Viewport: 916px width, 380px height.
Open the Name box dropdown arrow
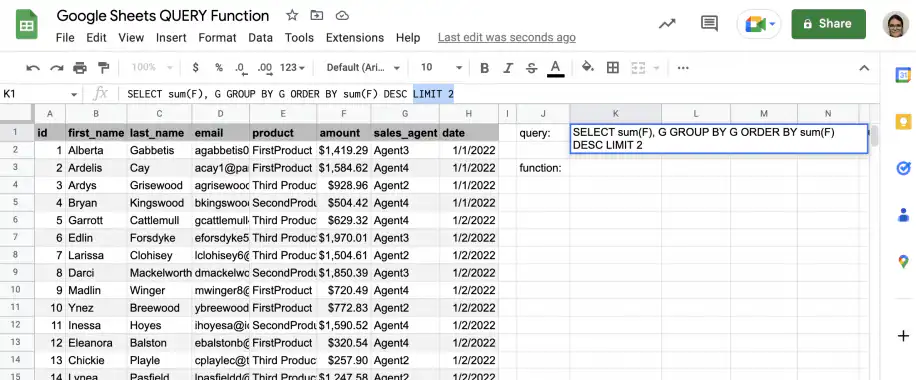(x=74, y=94)
